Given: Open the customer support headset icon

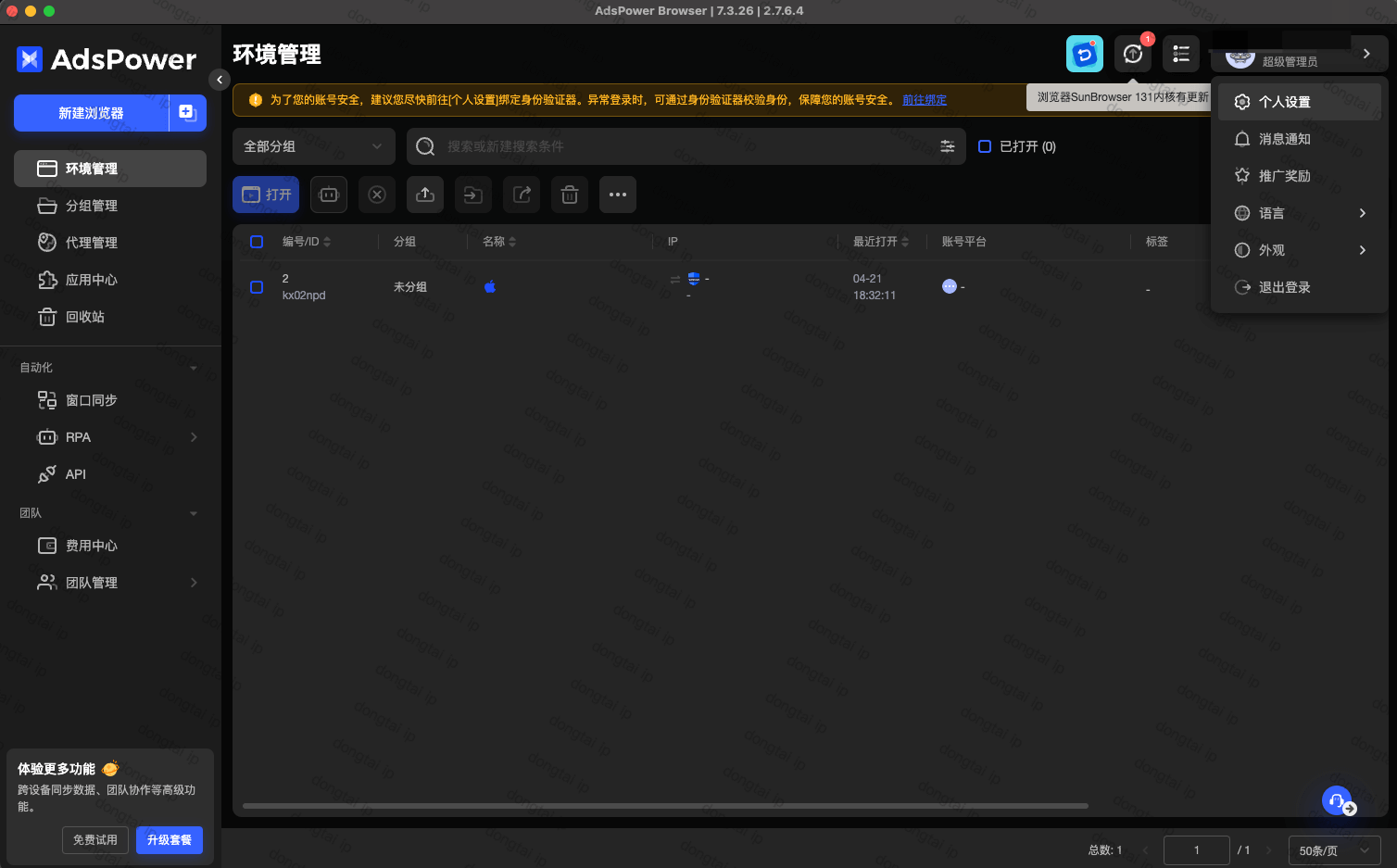Looking at the screenshot, I should point(1338,800).
